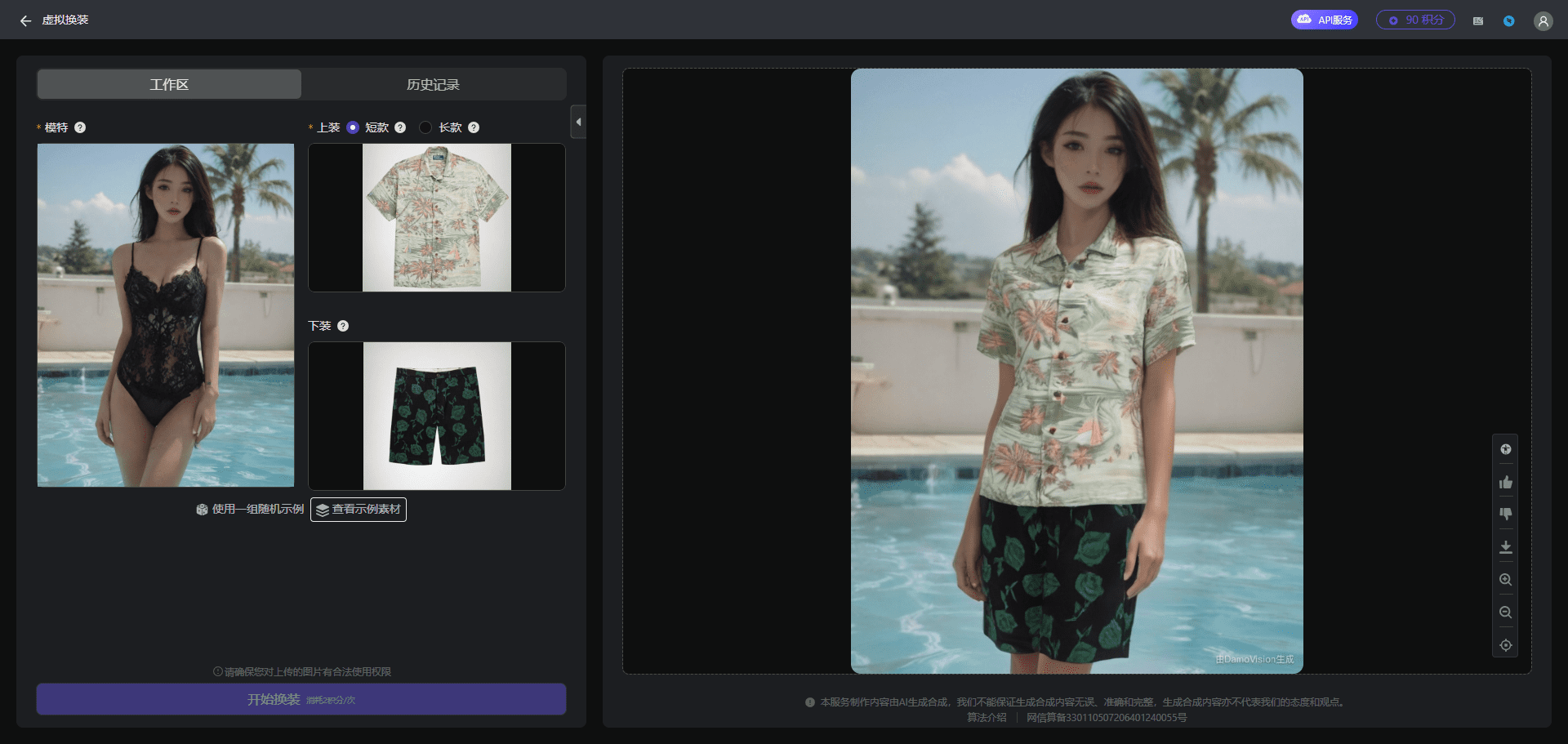Click the green floral shorts image
The height and width of the screenshot is (744, 1568).
(x=437, y=416)
